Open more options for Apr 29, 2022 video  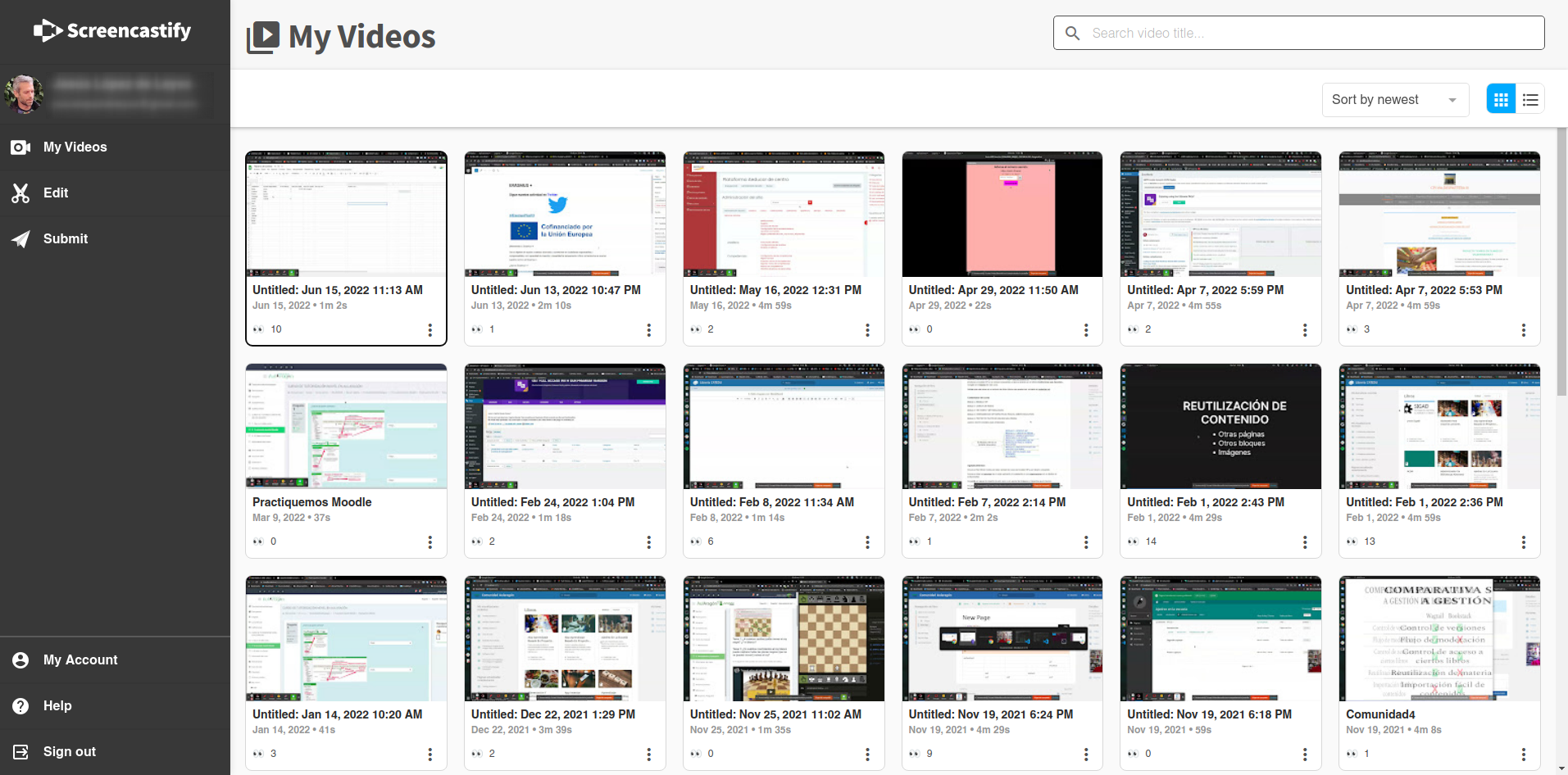coord(1087,330)
